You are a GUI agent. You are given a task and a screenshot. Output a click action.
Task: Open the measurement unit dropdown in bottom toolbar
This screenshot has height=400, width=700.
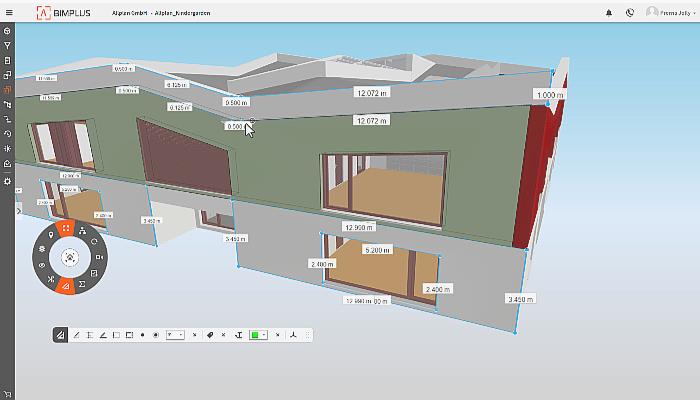coord(175,334)
